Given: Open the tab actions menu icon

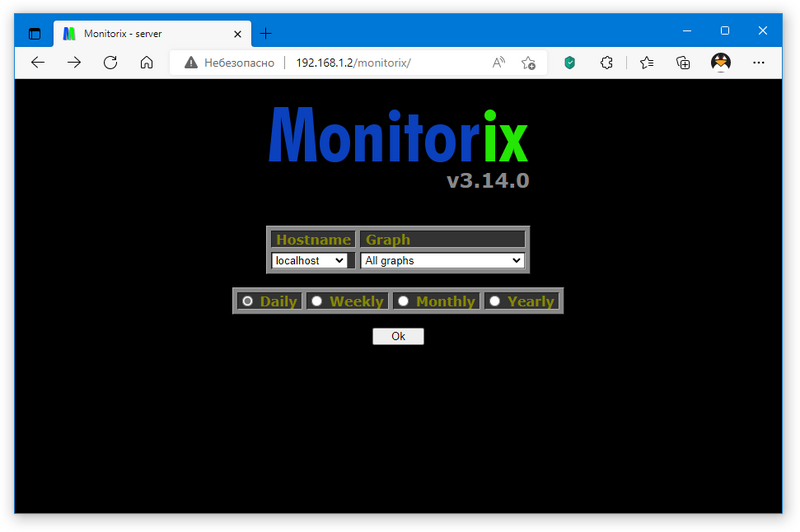Looking at the screenshot, I should pyautogui.click(x=34, y=34).
